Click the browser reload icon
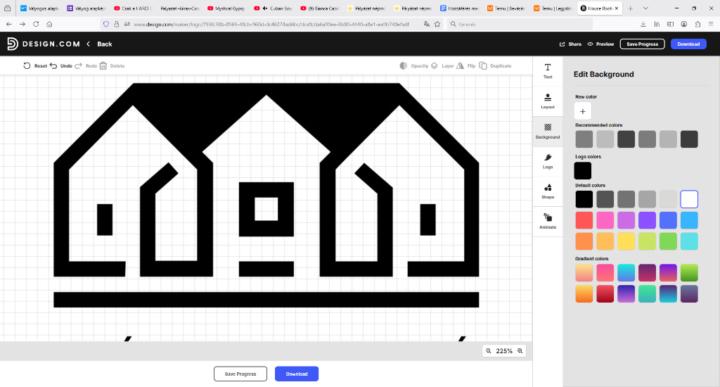The height and width of the screenshot is (387, 720). coord(36,24)
